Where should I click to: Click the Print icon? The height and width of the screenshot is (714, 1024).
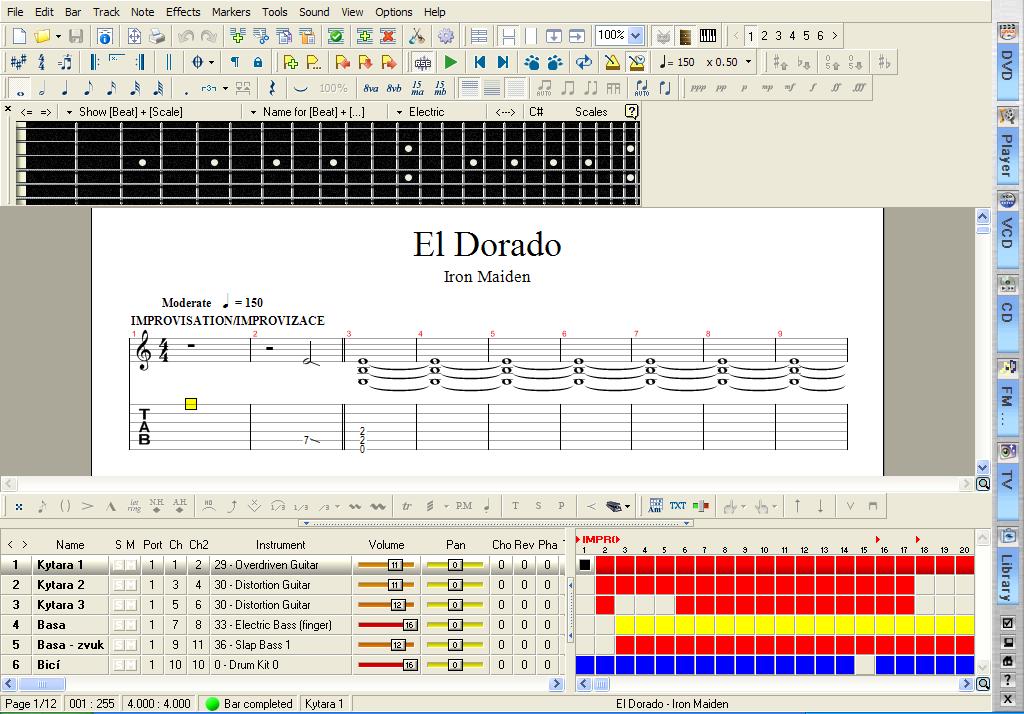(x=157, y=36)
